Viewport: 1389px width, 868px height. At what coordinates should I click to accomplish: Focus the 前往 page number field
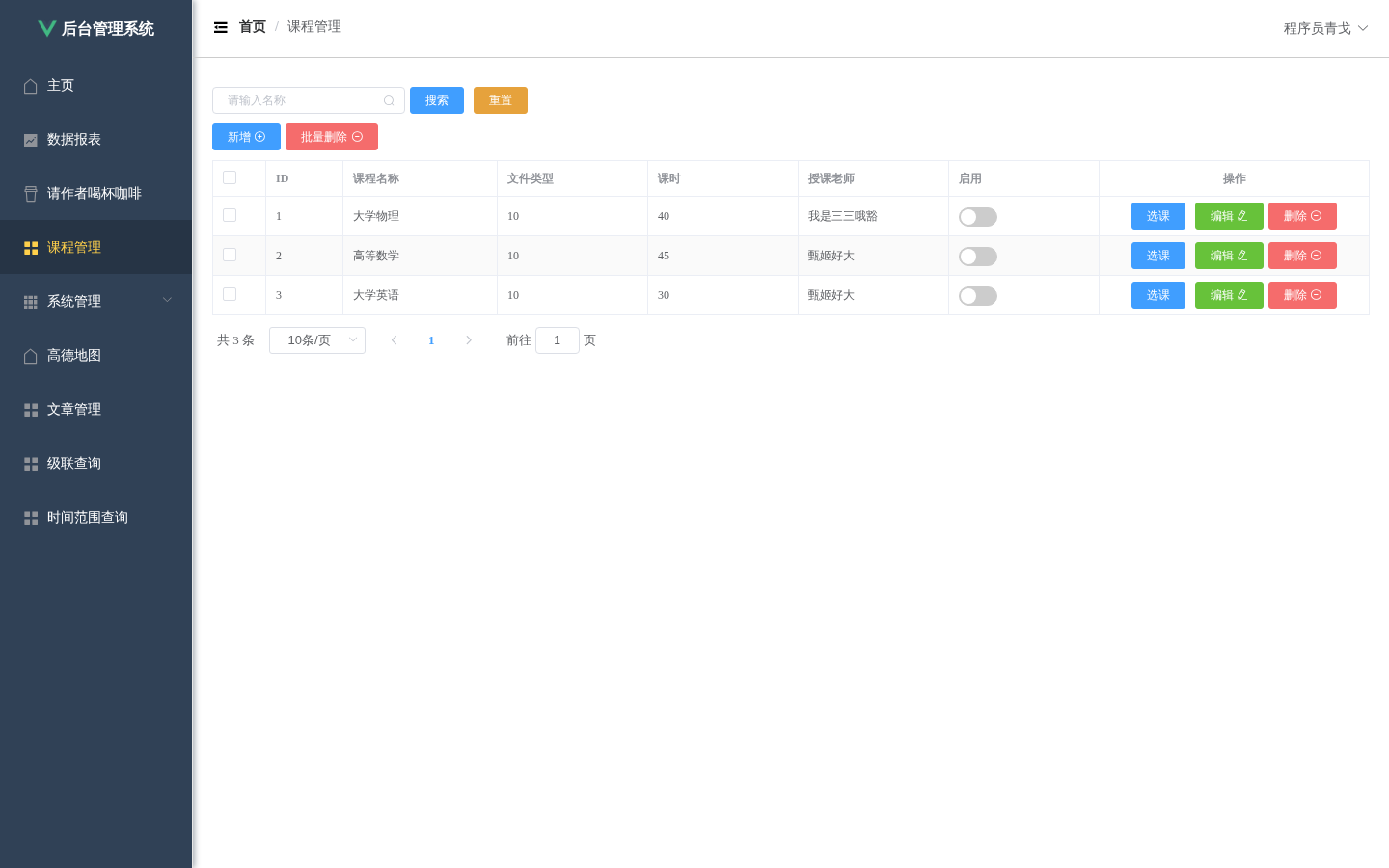click(x=558, y=340)
